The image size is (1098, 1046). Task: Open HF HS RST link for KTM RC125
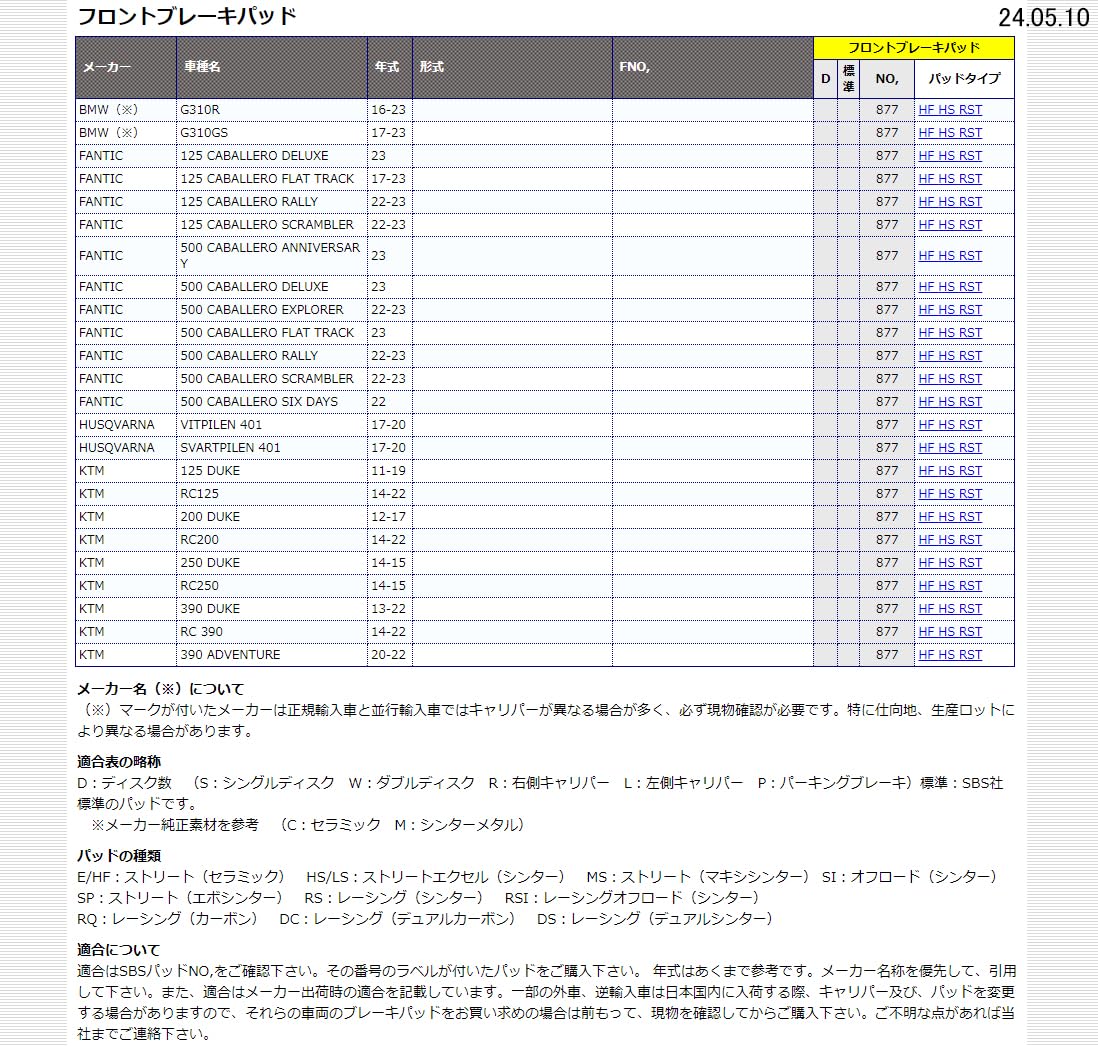(950, 494)
